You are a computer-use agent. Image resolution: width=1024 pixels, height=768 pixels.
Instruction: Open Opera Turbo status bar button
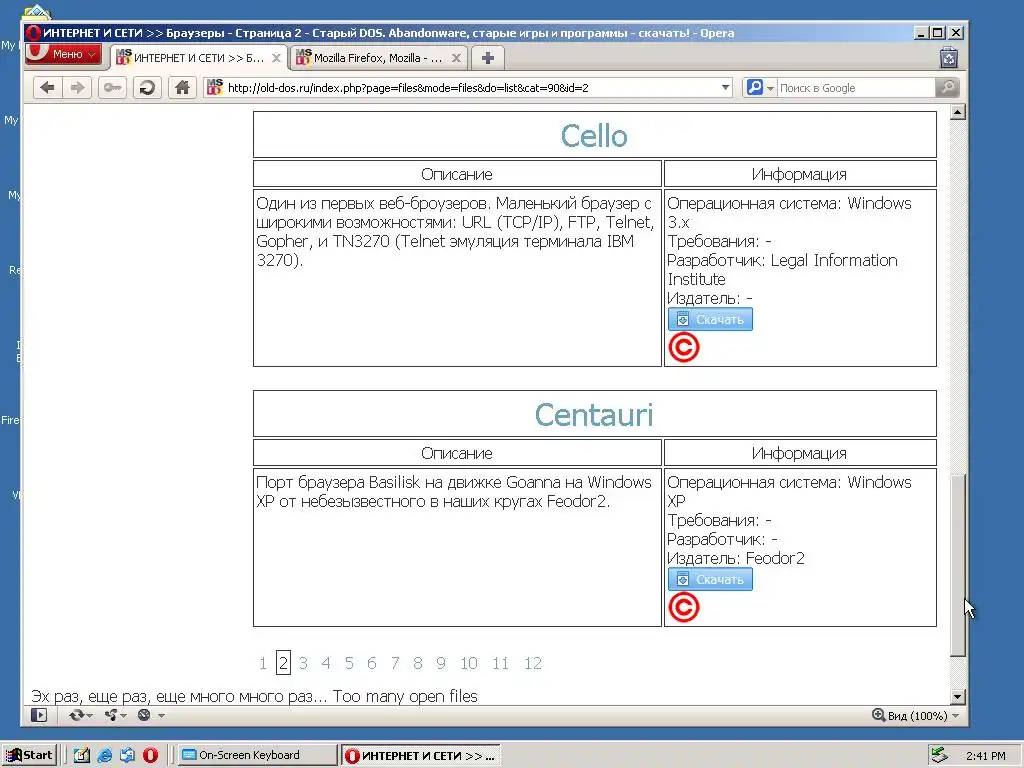pyautogui.click(x=144, y=715)
